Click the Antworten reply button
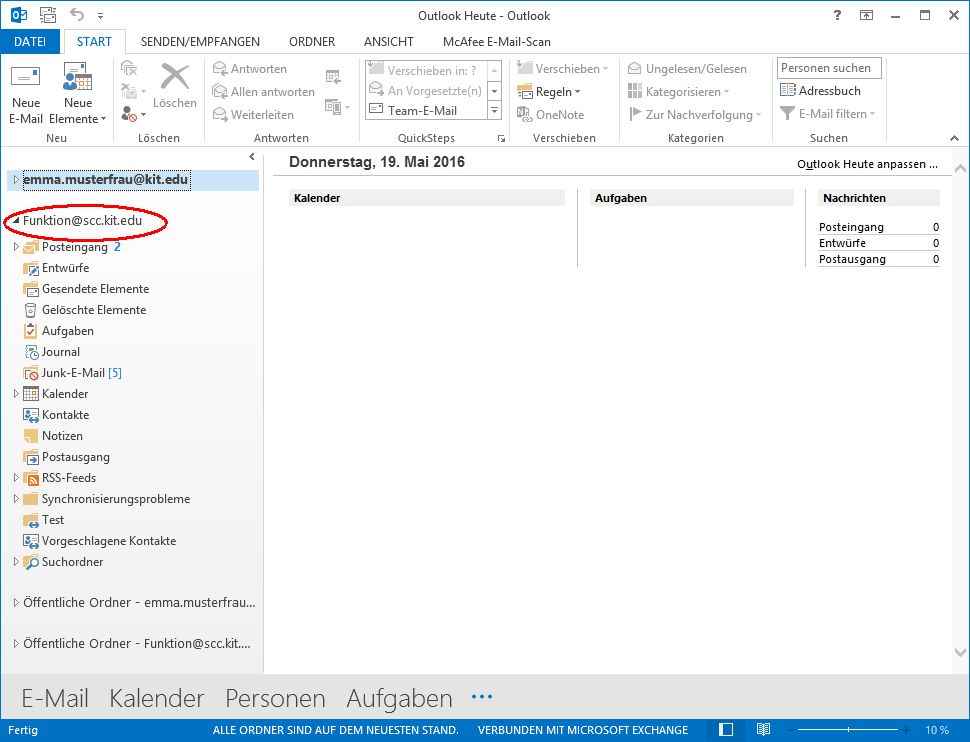This screenshot has height=742, width=970. (x=250, y=69)
